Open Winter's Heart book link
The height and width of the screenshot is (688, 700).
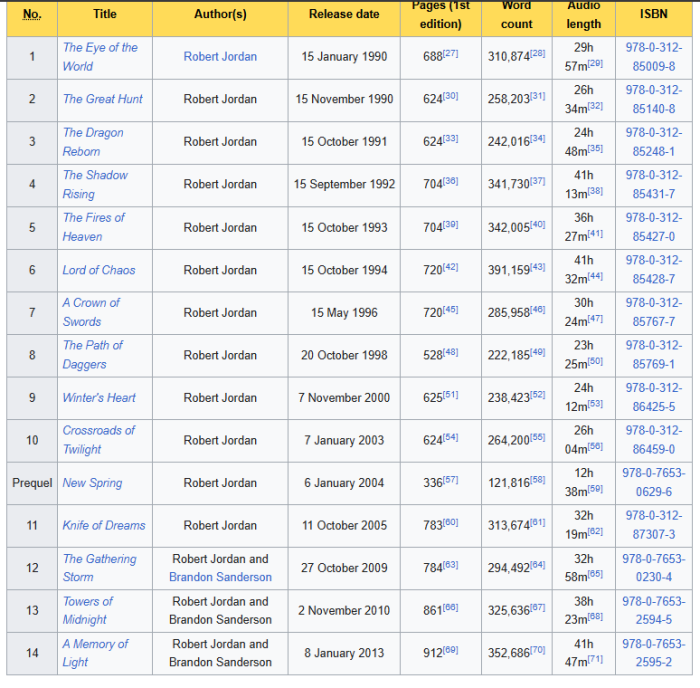[99, 398]
